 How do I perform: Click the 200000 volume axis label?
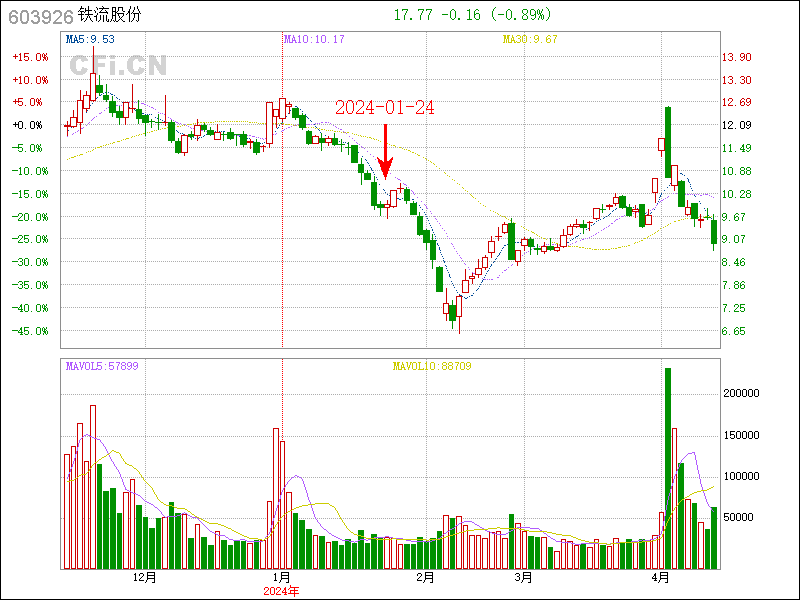pos(745,394)
